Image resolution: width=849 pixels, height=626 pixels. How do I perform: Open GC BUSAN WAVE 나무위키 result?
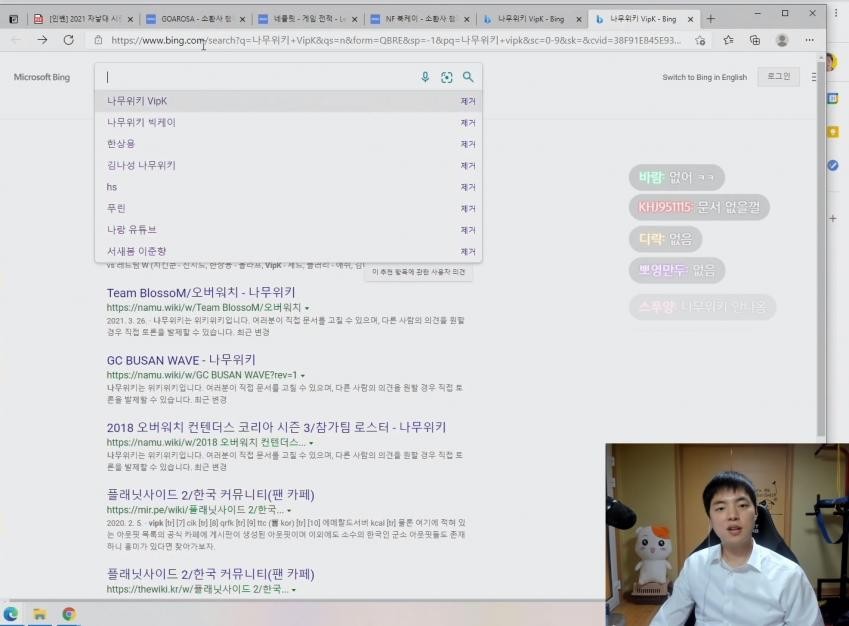[181, 360]
